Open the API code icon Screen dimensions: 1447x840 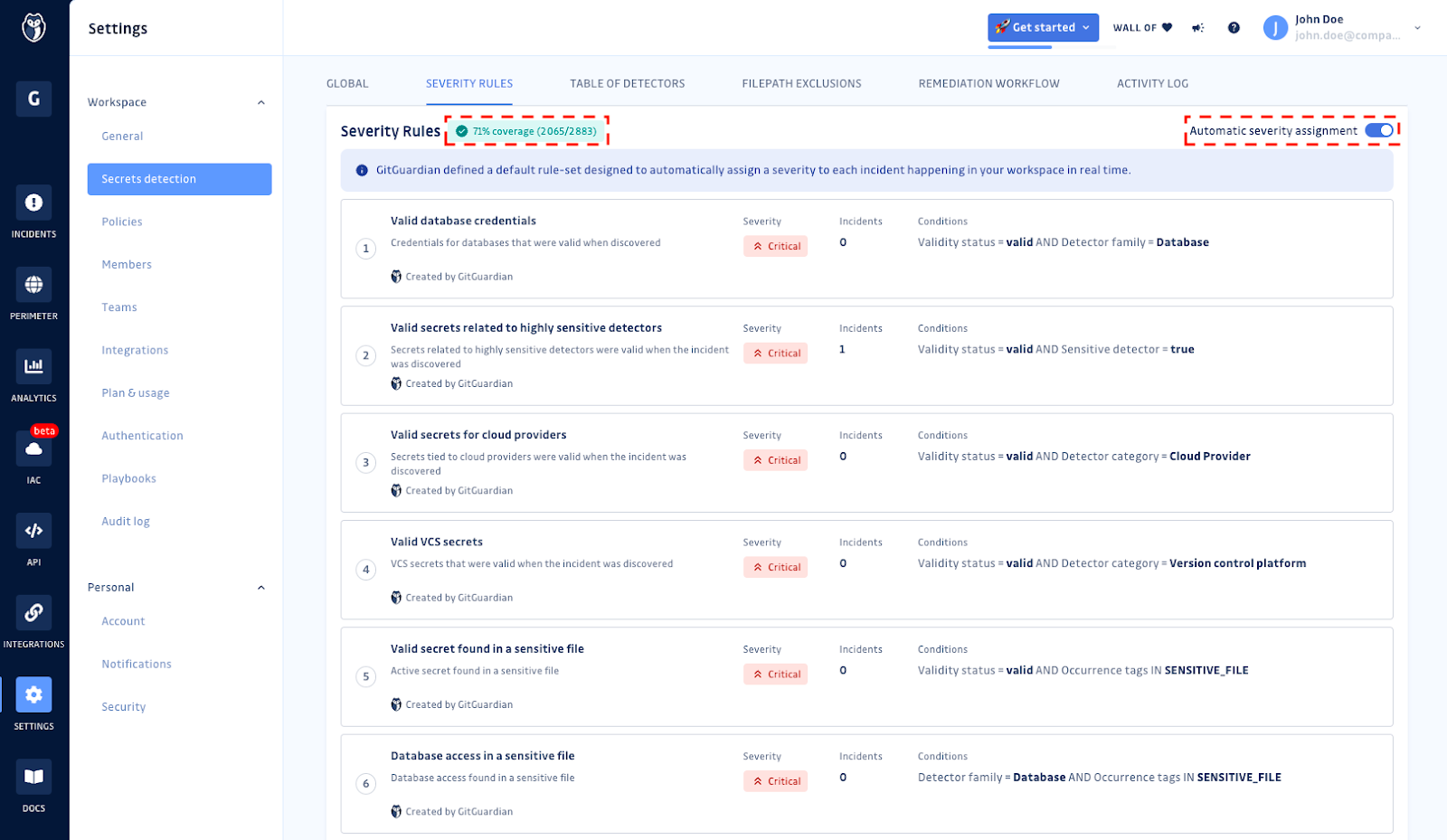pos(33,531)
